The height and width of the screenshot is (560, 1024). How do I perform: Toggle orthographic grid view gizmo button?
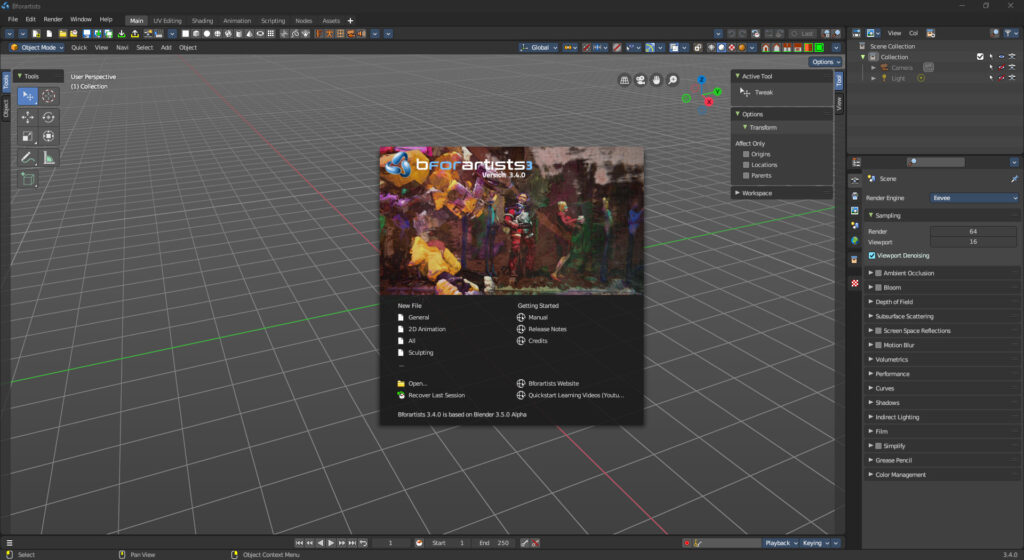click(x=624, y=80)
